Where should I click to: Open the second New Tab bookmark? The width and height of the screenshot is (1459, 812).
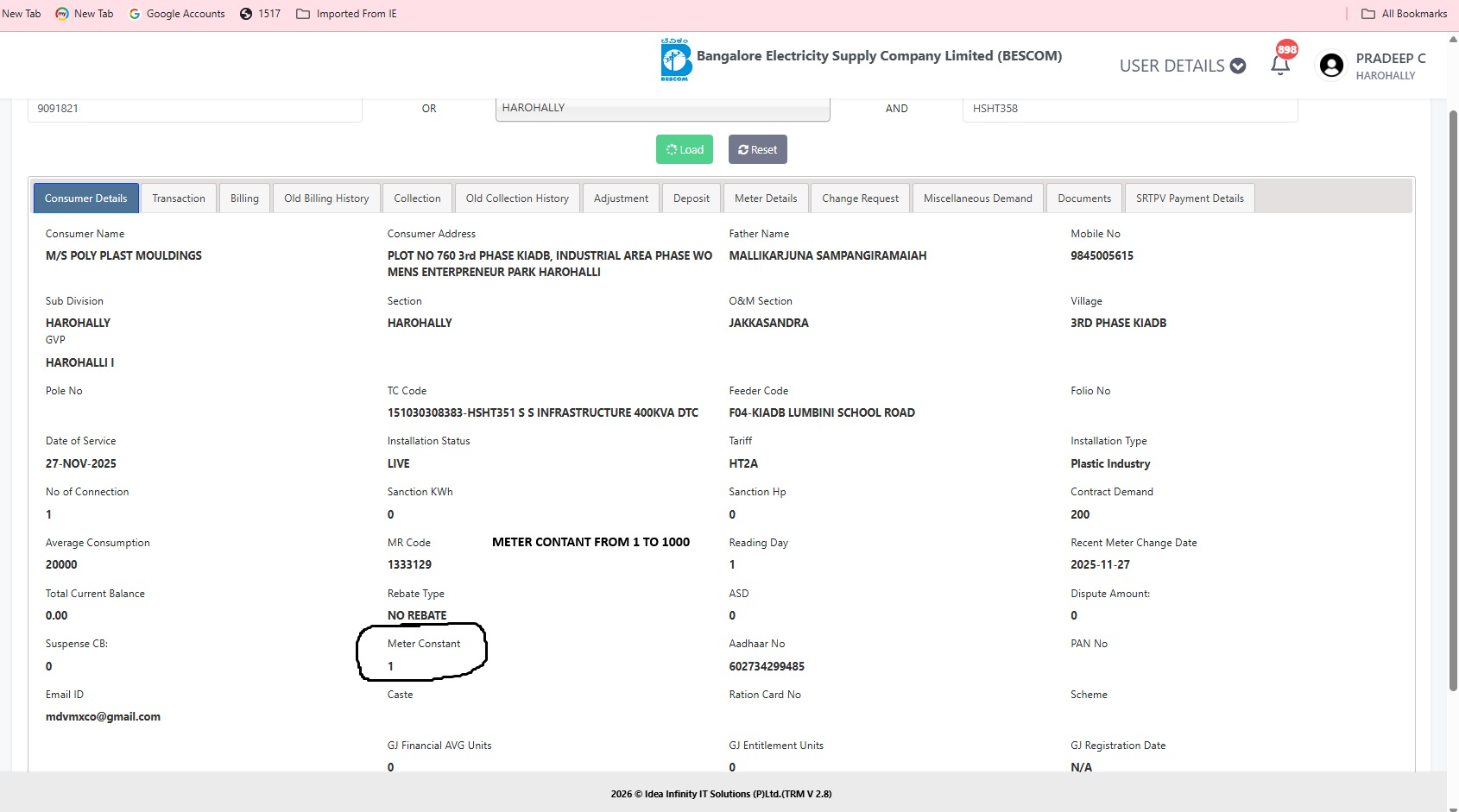coord(85,14)
